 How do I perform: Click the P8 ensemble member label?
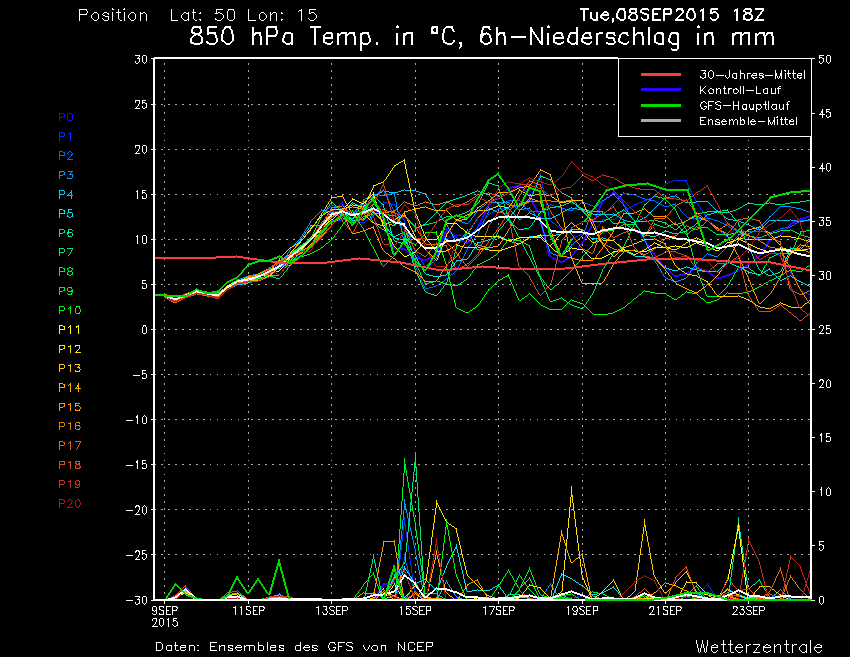[x=66, y=272]
